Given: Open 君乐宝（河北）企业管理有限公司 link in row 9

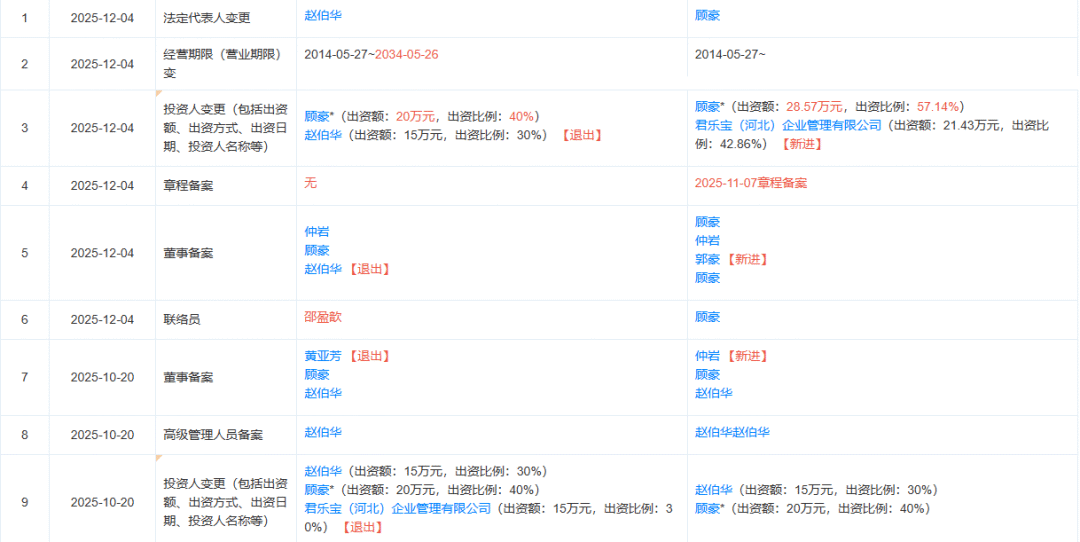Looking at the screenshot, I should tap(397, 508).
